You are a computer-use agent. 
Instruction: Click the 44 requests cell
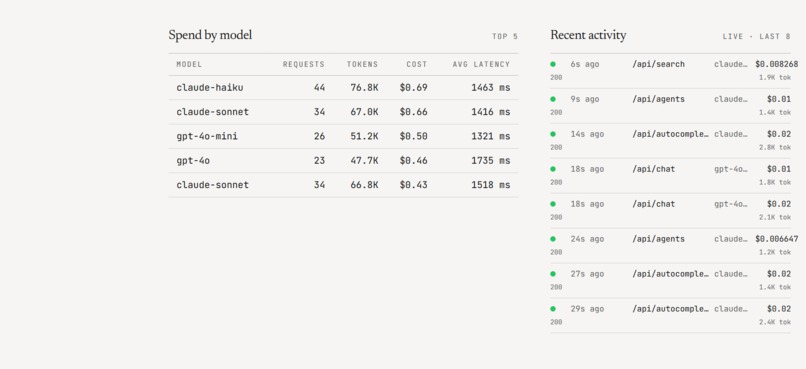coord(319,88)
